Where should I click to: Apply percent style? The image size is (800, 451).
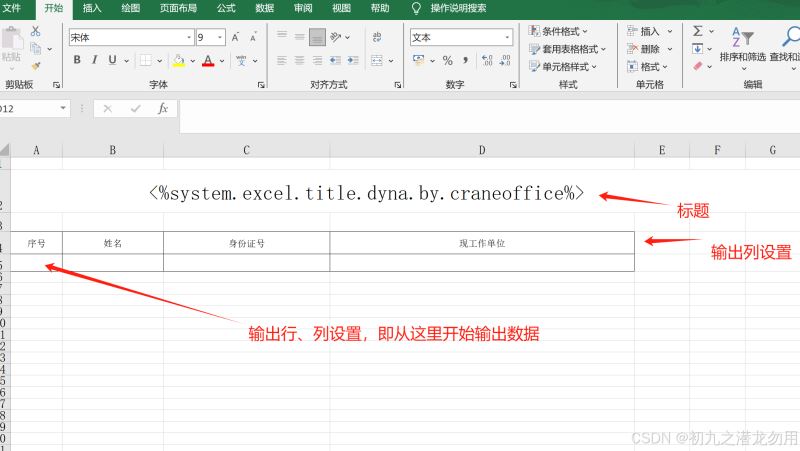[447, 61]
